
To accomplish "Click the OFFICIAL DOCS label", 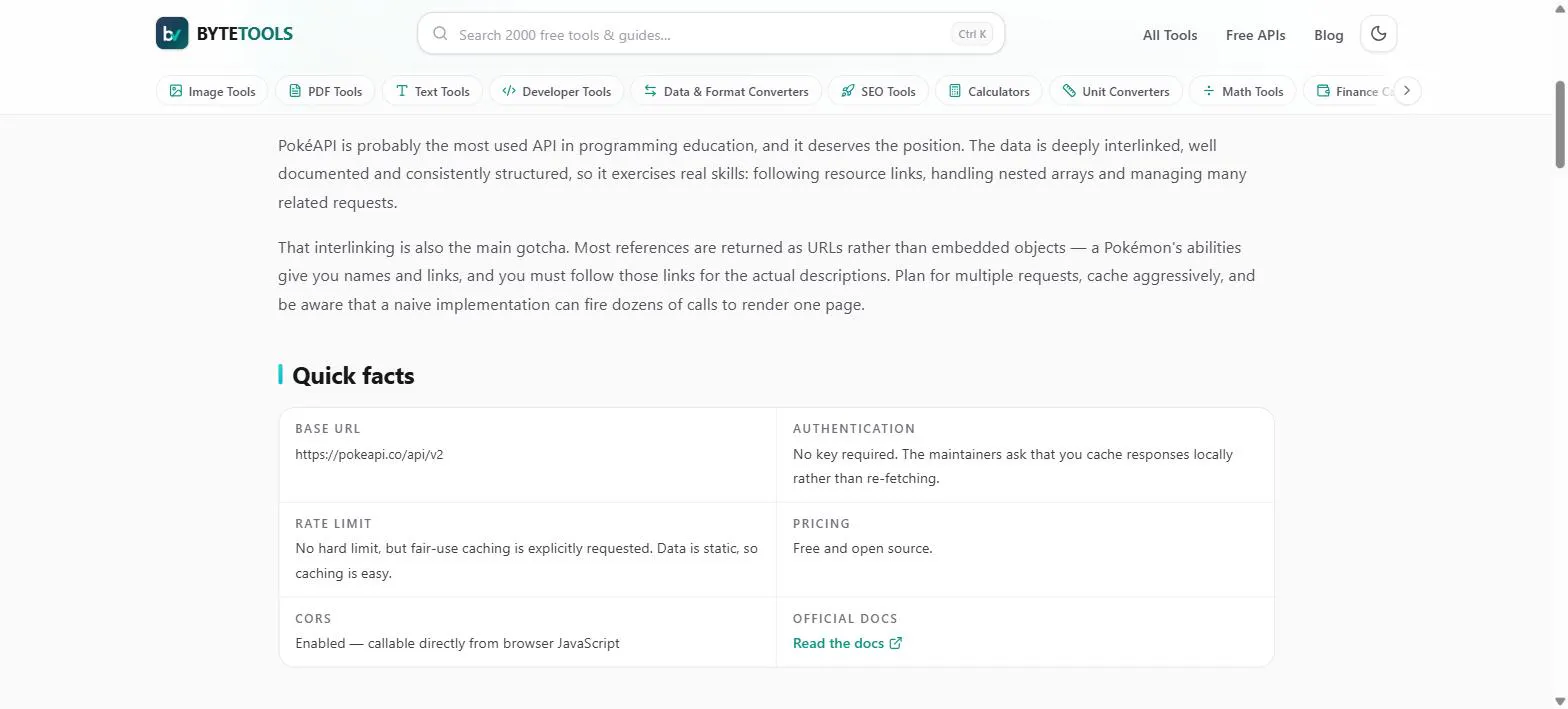I will (x=845, y=618).
